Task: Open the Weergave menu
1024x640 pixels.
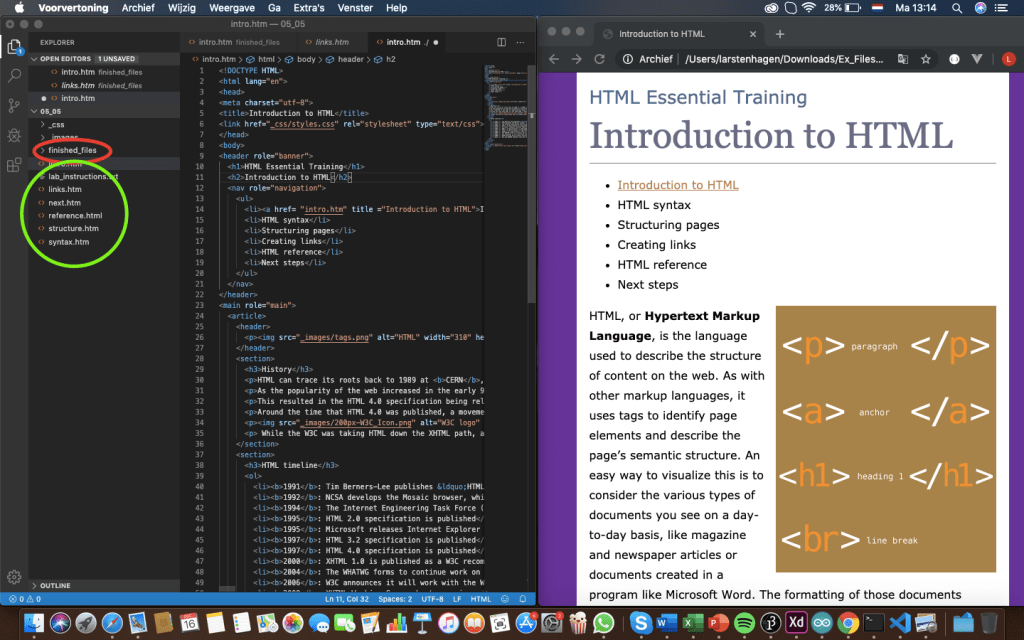Action: (231, 8)
